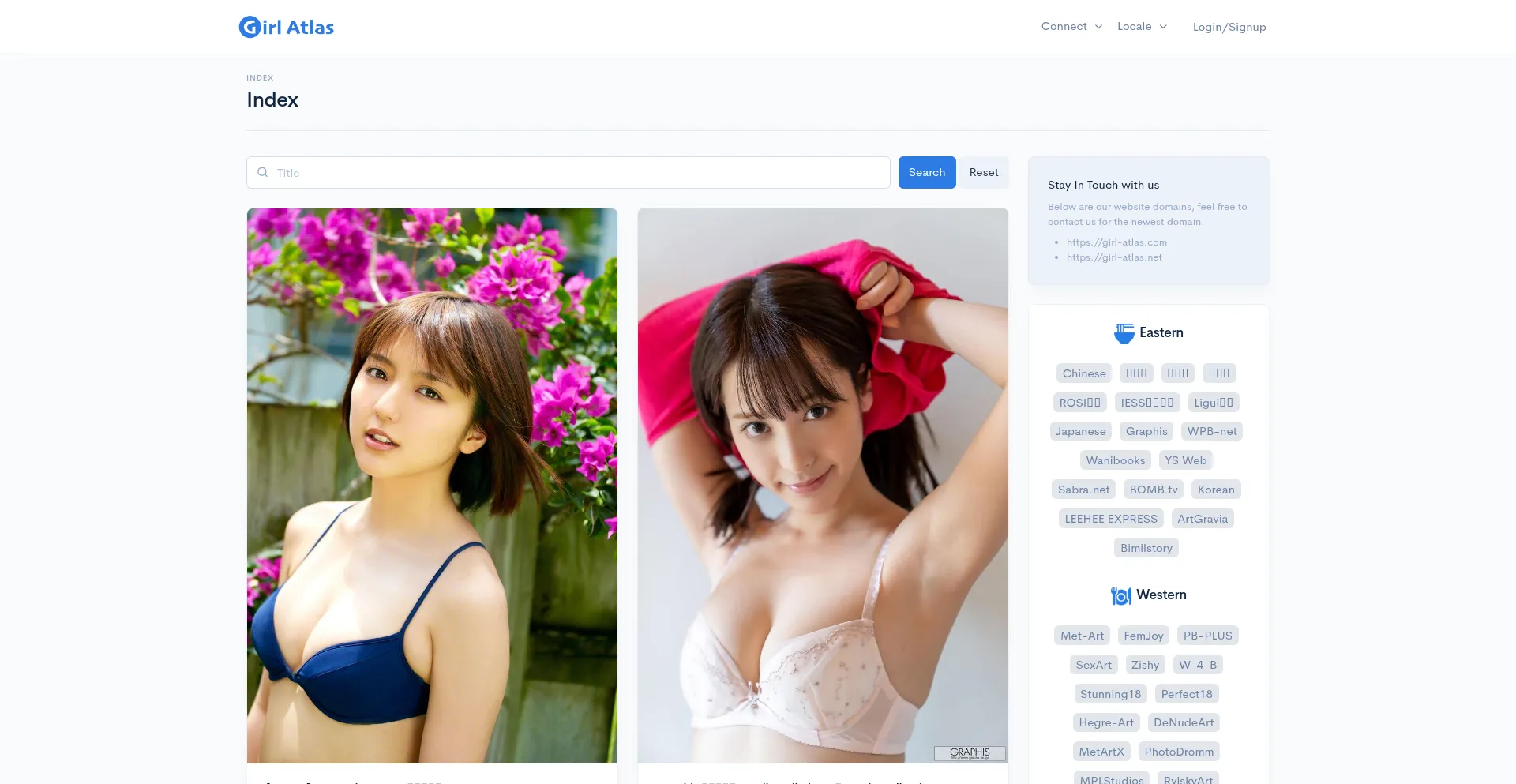Image resolution: width=1516 pixels, height=784 pixels.
Task: Click the blue Search button
Action: (927, 172)
